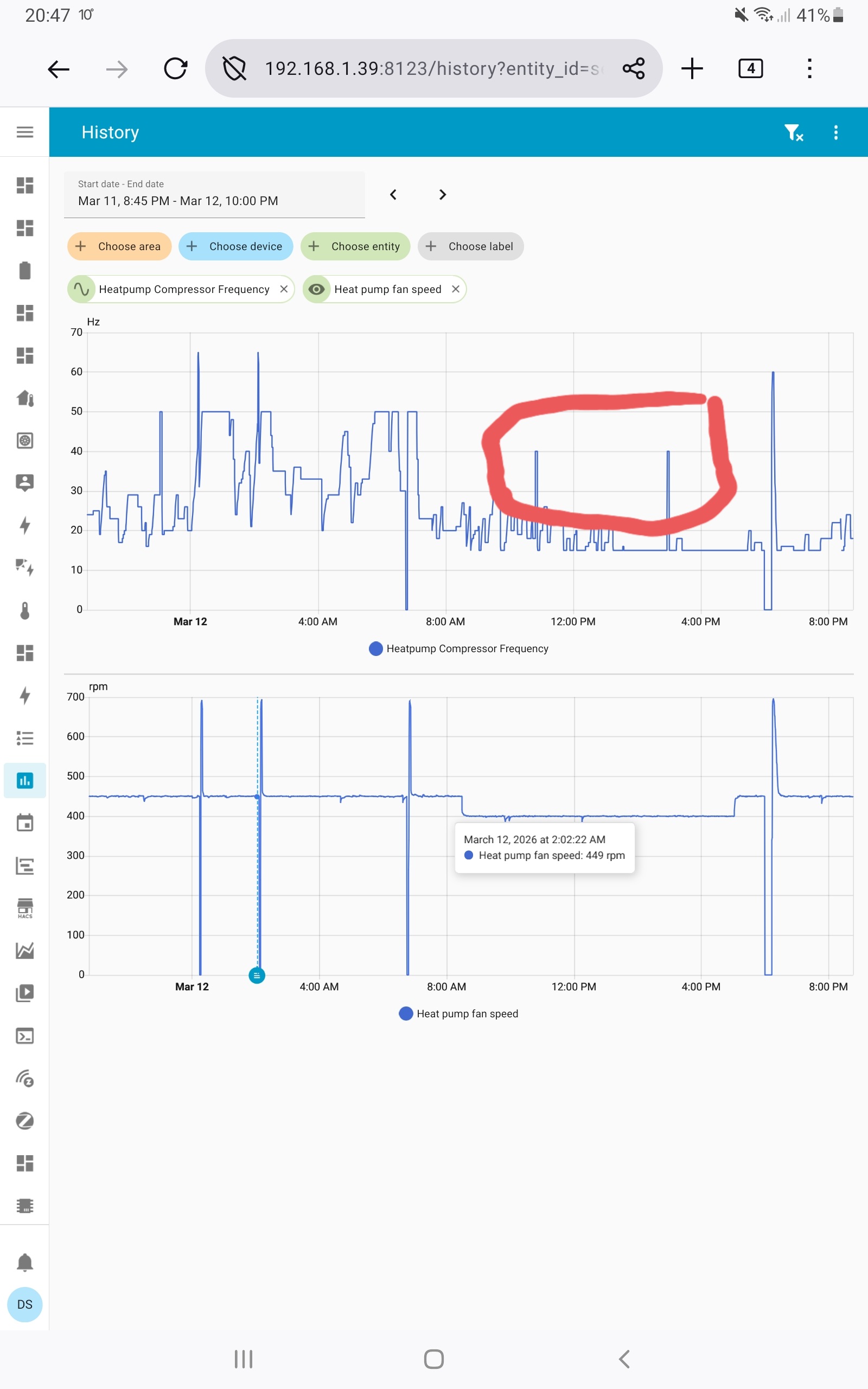The height and width of the screenshot is (1389, 868).
Task: Go to previous date range
Action: pyautogui.click(x=393, y=195)
